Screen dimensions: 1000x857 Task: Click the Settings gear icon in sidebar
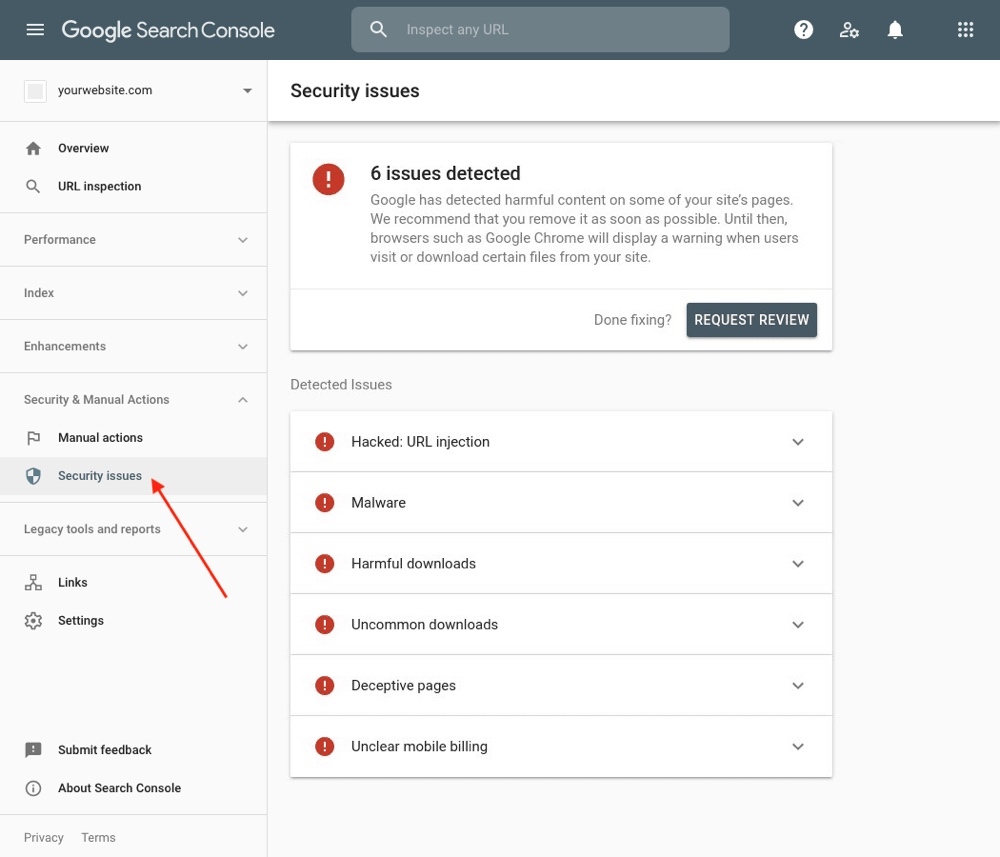point(33,621)
